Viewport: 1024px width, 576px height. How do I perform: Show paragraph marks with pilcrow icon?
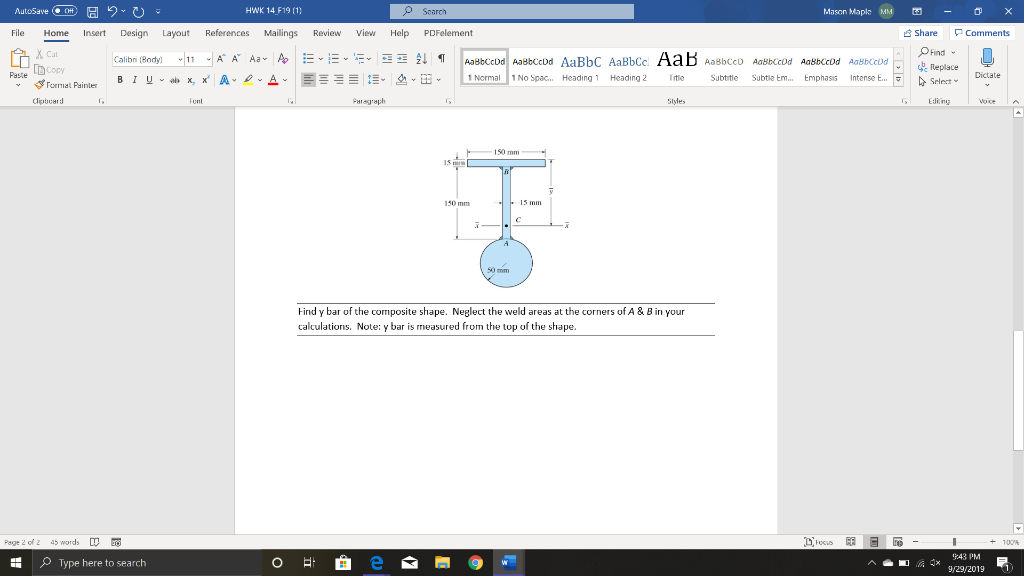[441, 59]
